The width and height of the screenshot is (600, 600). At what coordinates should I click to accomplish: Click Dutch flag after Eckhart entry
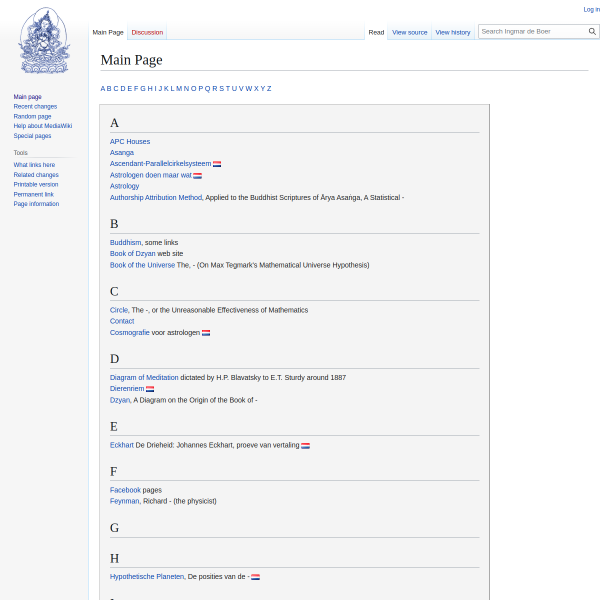tap(305, 446)
